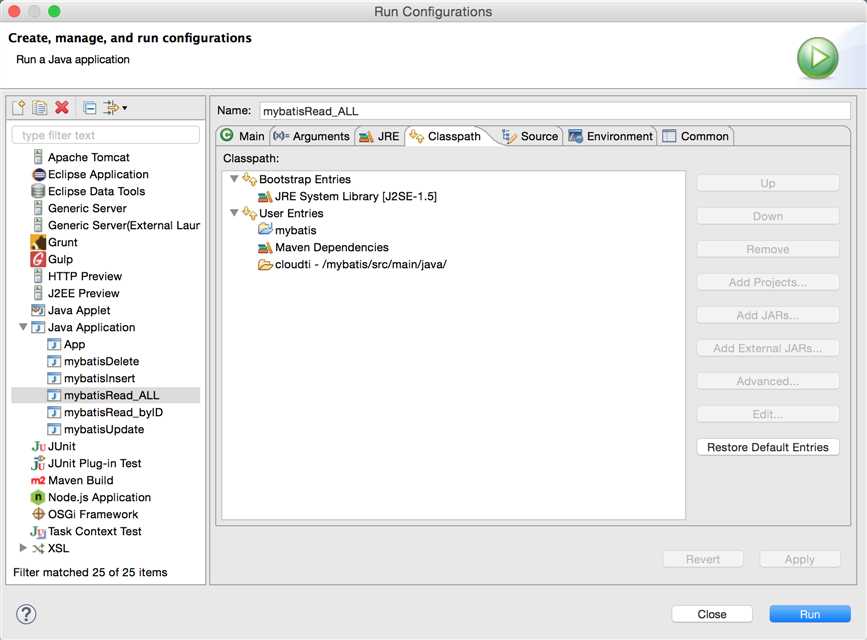Click the Gulp icon in list
Screen dimensions: 867x640
pos(38,259)
